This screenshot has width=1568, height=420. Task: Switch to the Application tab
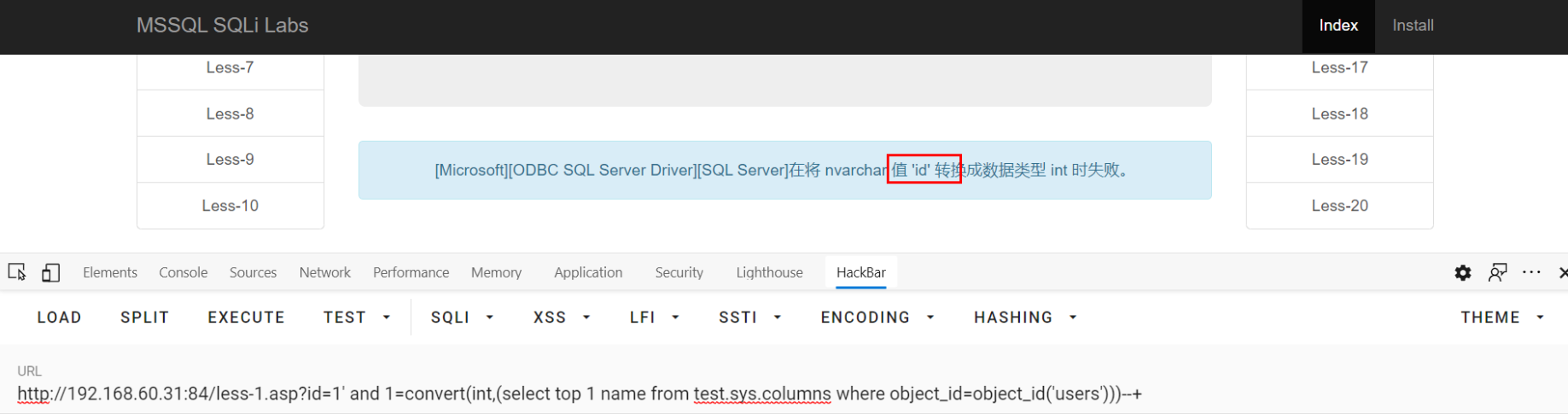tap(588, 272)
